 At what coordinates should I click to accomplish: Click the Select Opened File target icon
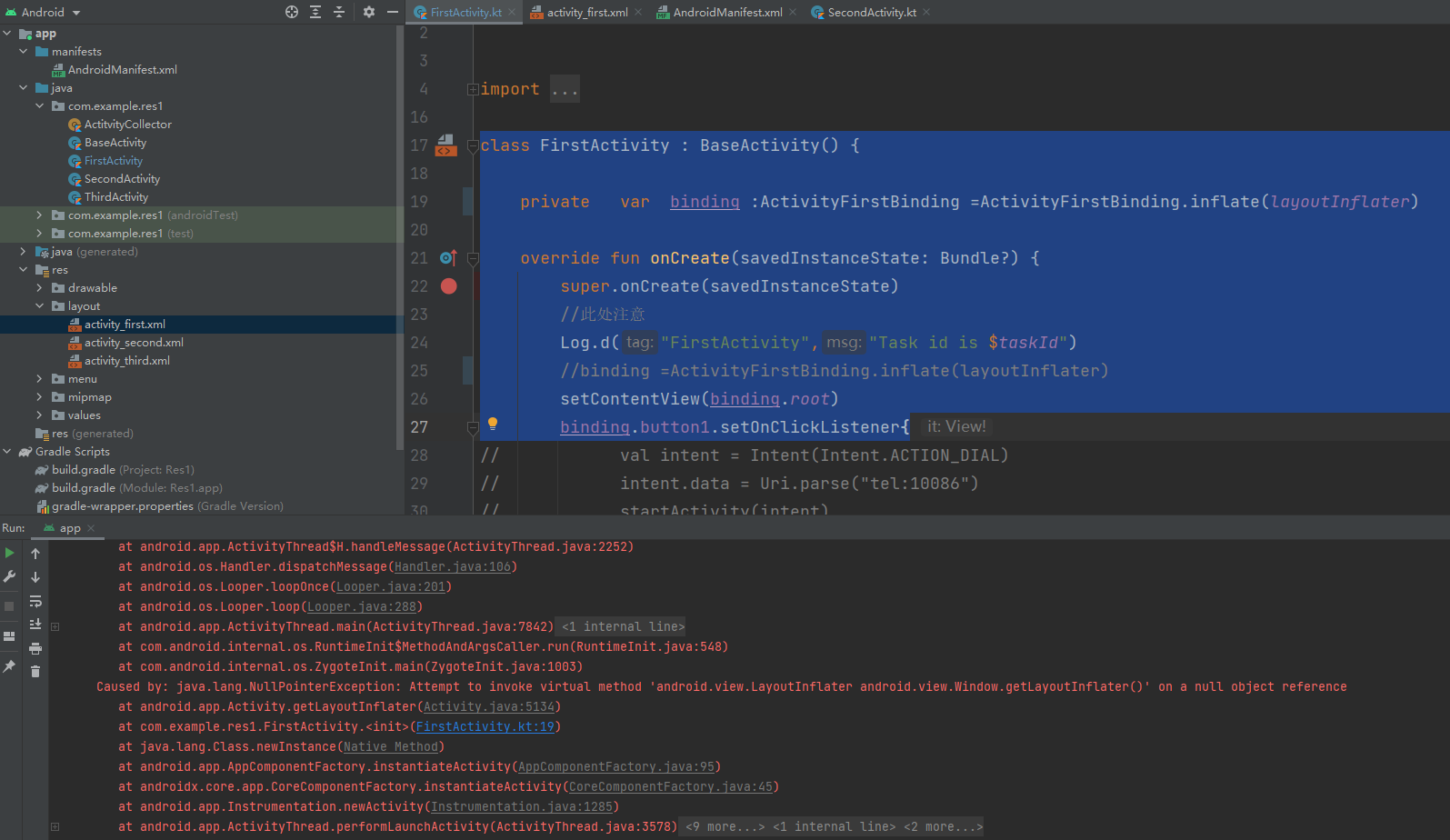coord(292,12)
